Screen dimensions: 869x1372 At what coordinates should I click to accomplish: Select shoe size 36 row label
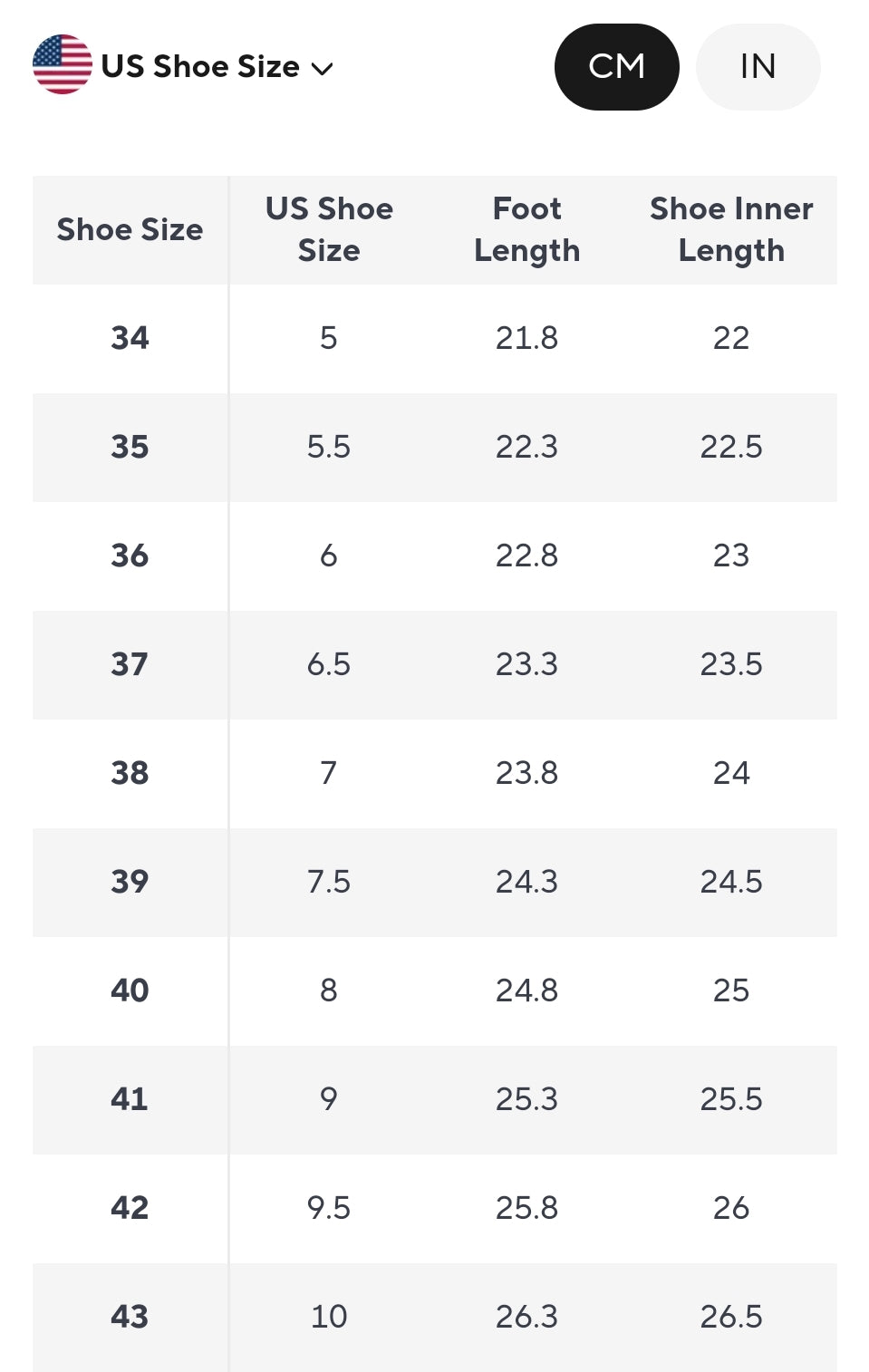point(130,556)
